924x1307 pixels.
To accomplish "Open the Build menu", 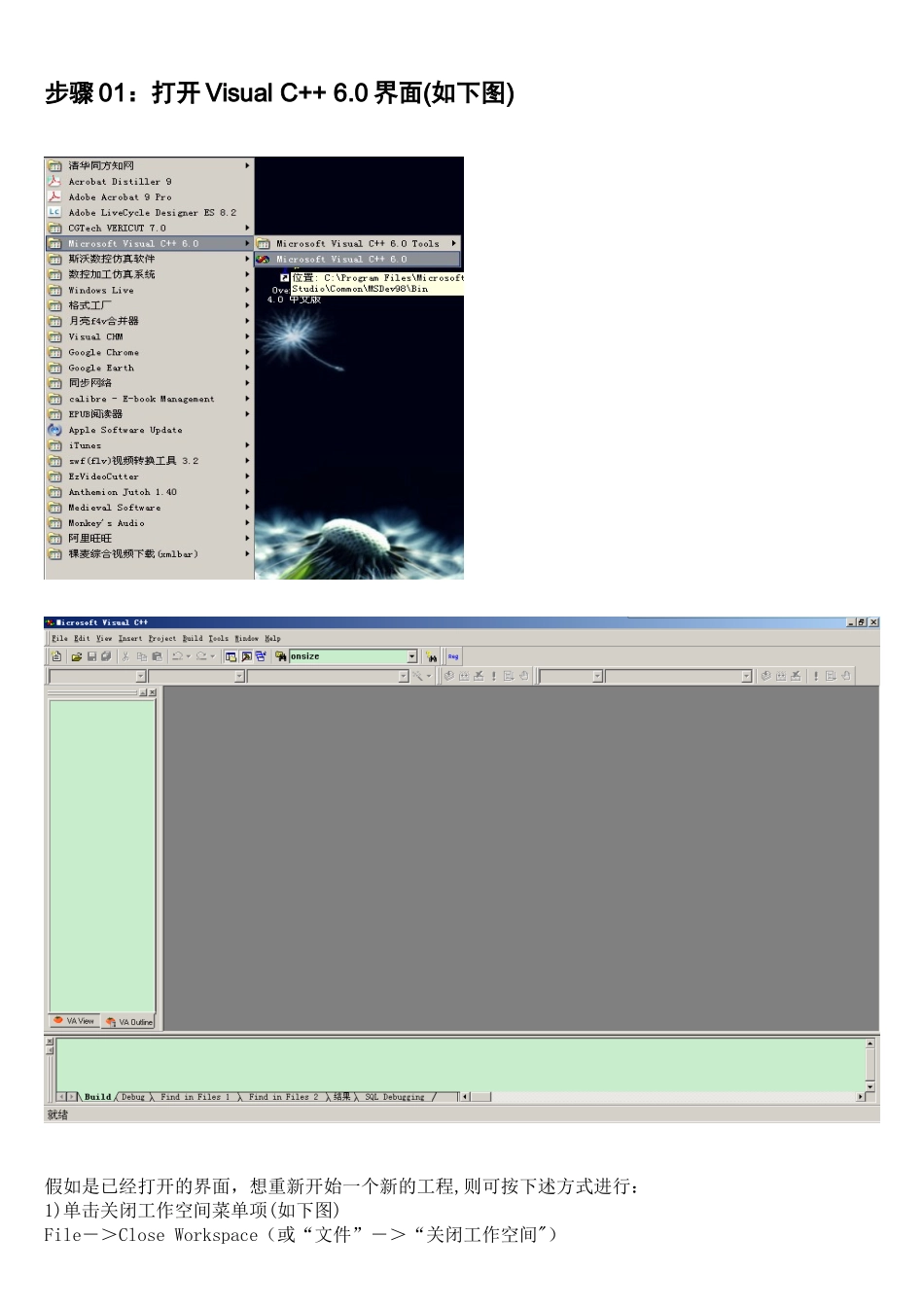I will 193,639.
